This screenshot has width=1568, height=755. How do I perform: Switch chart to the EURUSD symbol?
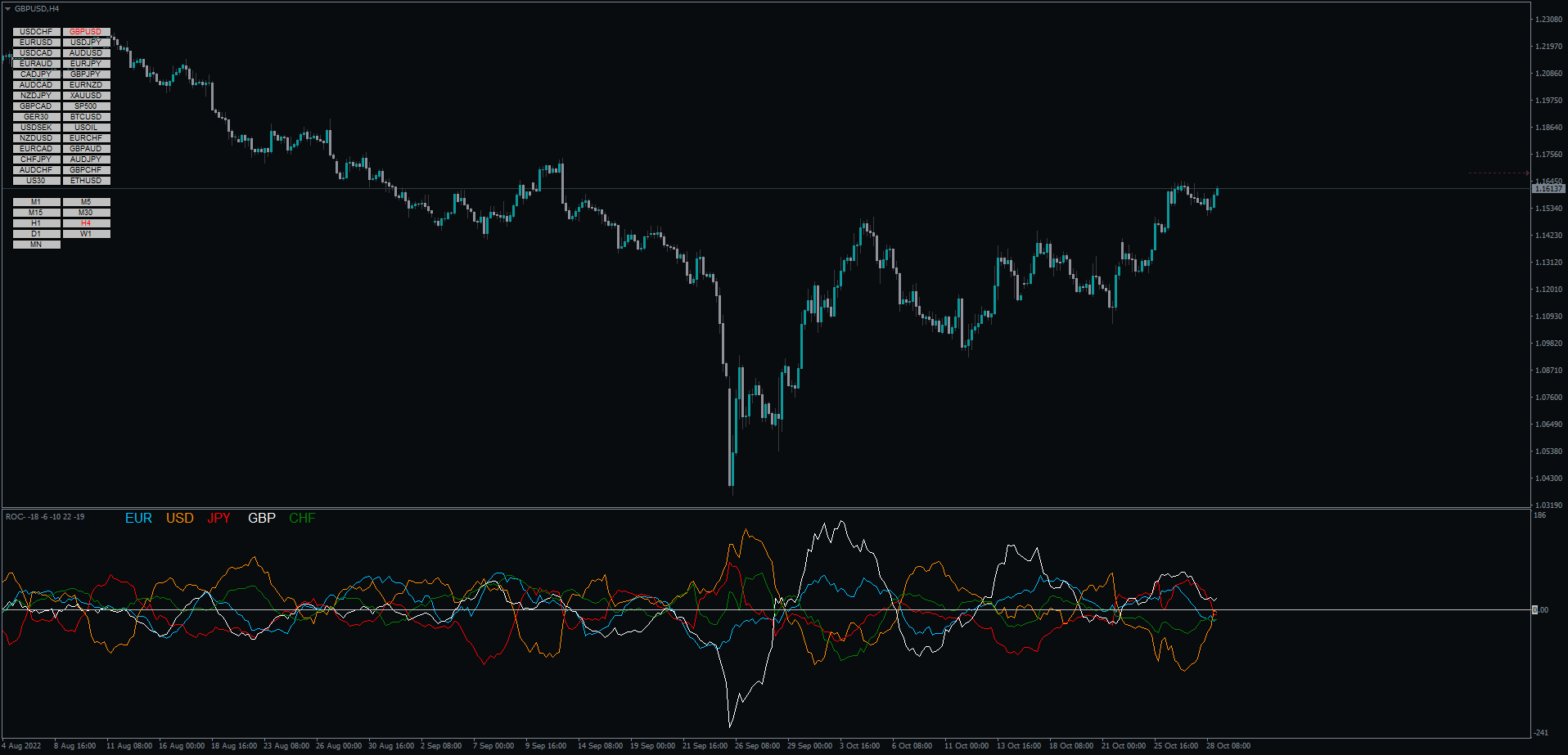click(36, 43)
